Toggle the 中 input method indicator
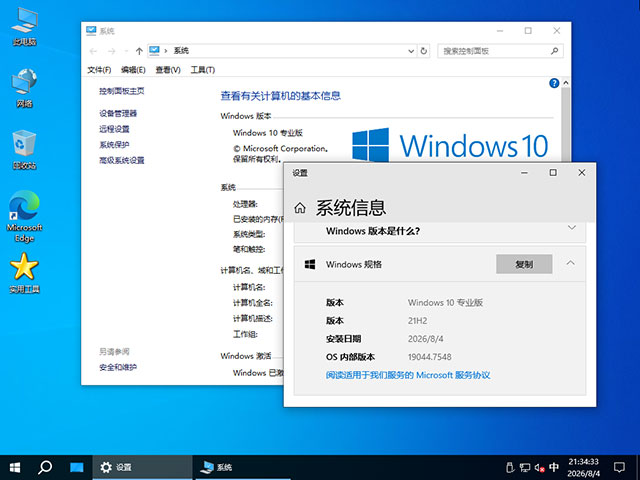This screenshot has height=480, width=640. [x=554, y=467]
